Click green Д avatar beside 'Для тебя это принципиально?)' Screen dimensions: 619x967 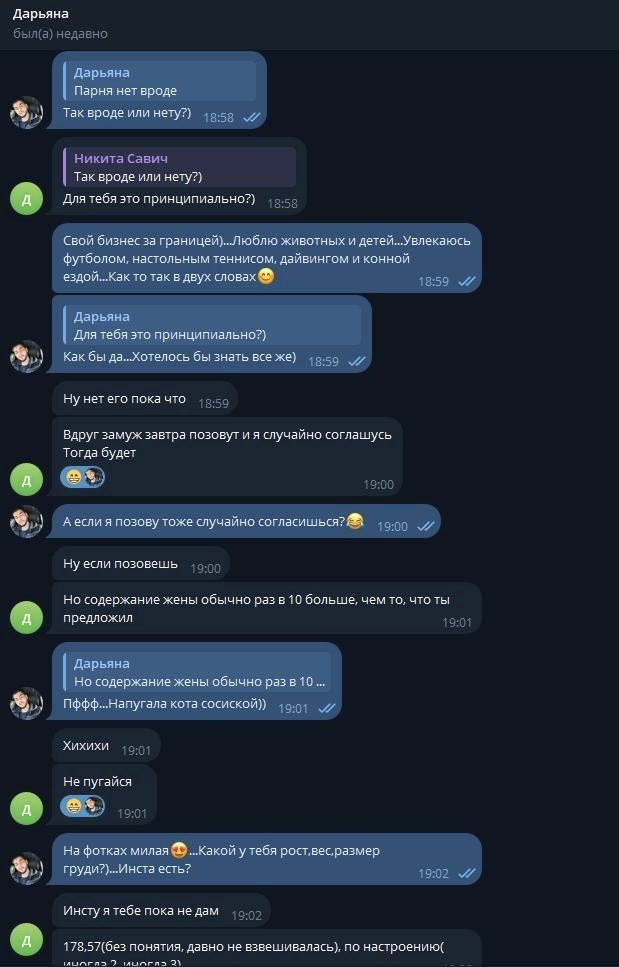26,197
